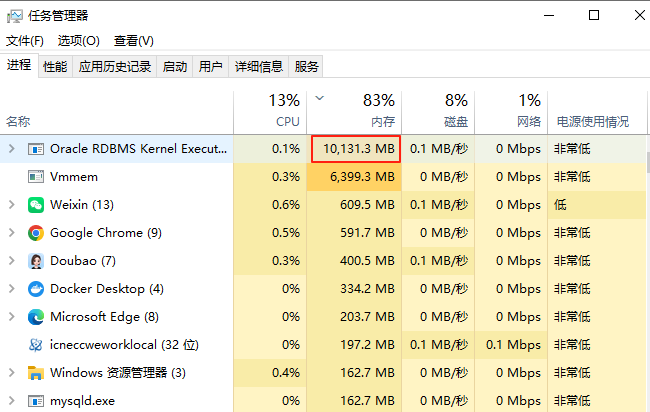Image resolution: width=650 pixels, height=412 pixels.
Task: Click the icneccweworklocal process icon
Action: point(36,345)
